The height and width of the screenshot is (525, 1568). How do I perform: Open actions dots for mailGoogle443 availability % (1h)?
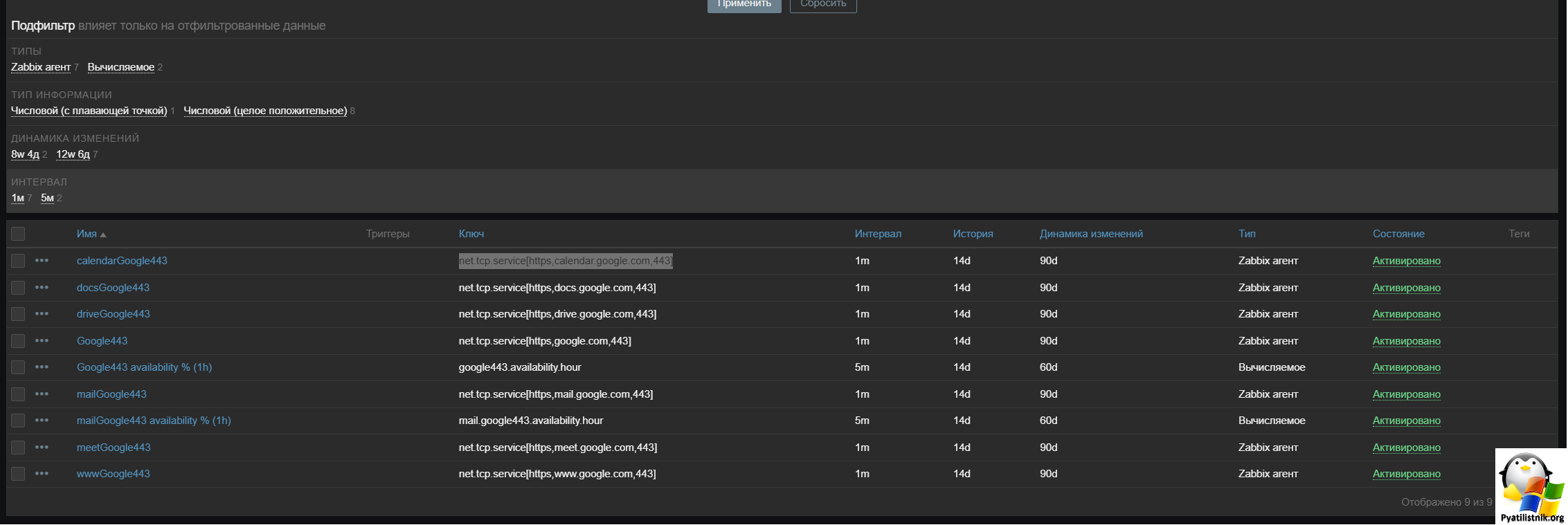[42, 421]
